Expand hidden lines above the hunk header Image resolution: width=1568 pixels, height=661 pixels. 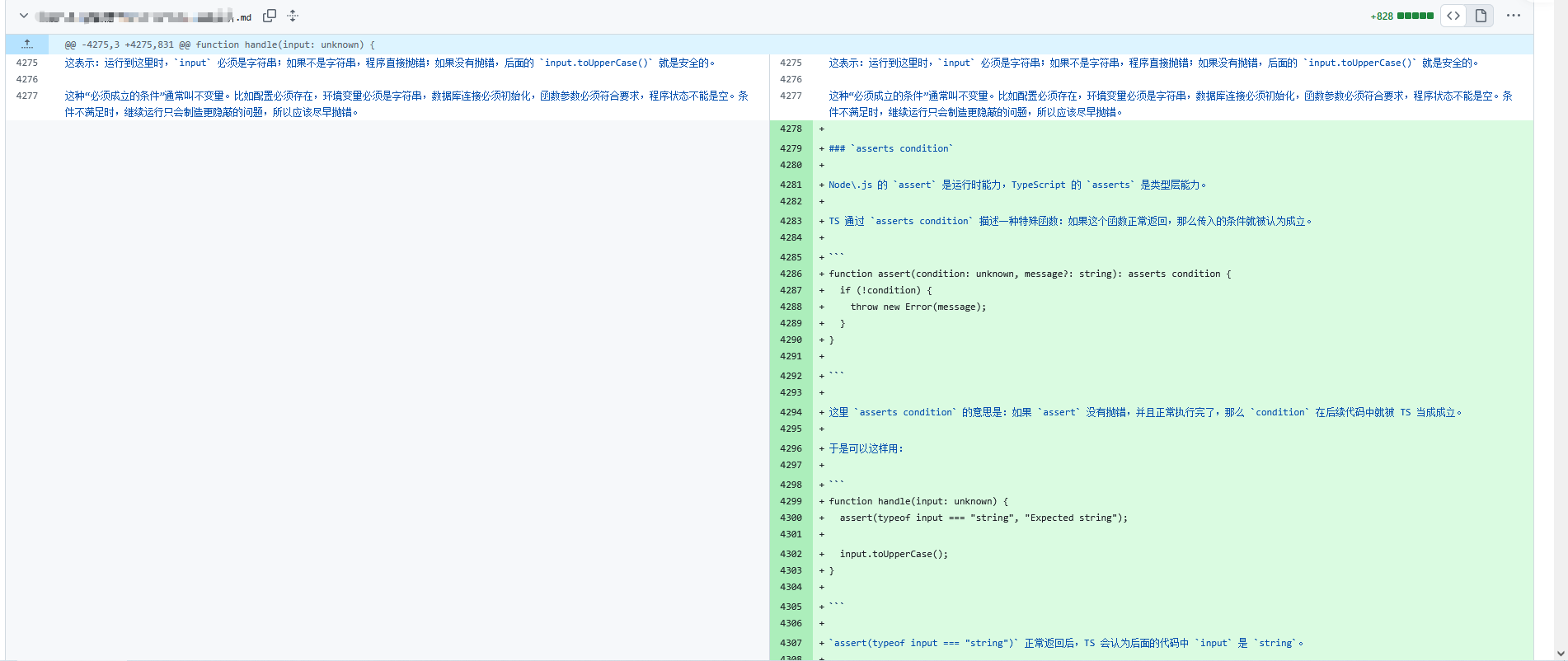tap(27, 45)
